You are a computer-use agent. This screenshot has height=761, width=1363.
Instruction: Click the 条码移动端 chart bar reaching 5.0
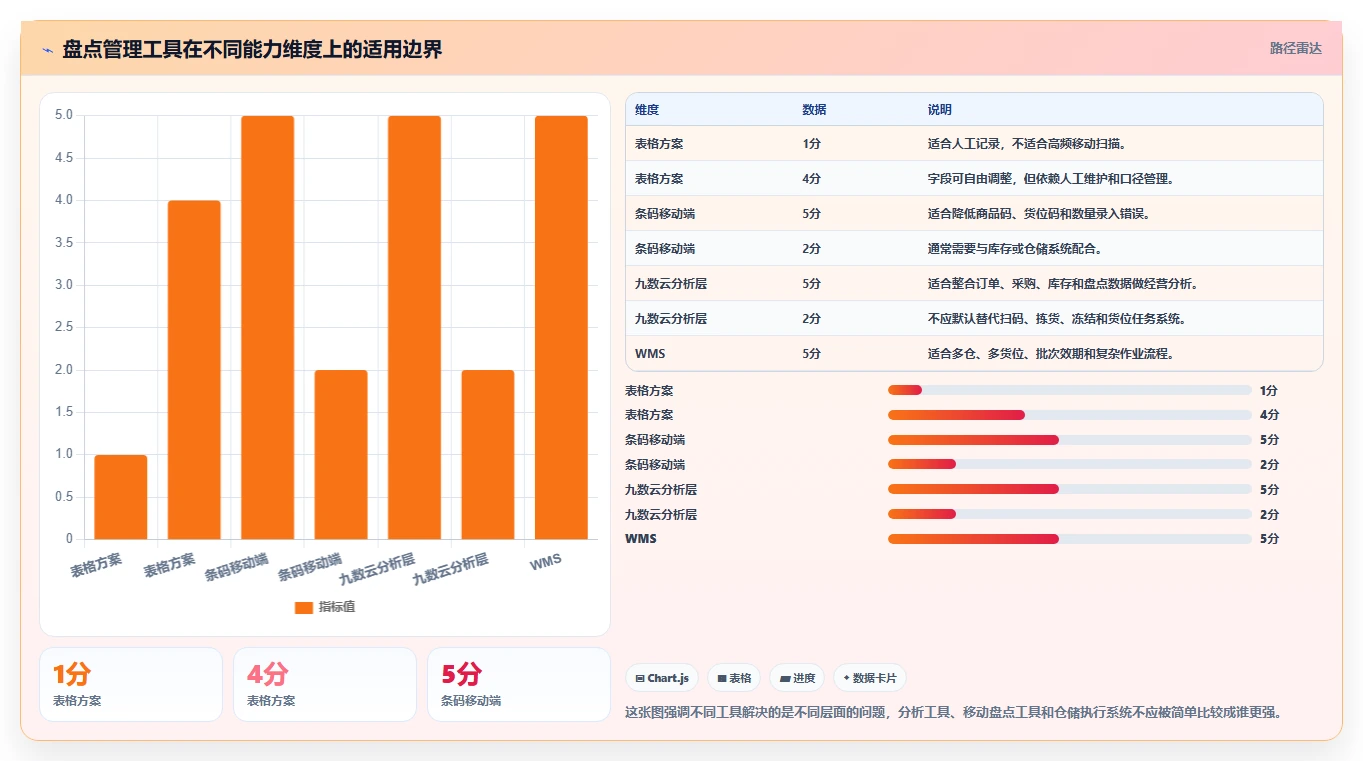268,328
